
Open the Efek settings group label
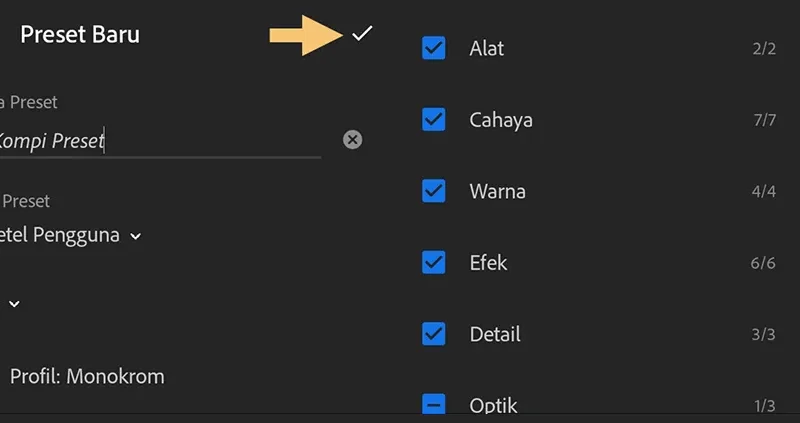488,263
